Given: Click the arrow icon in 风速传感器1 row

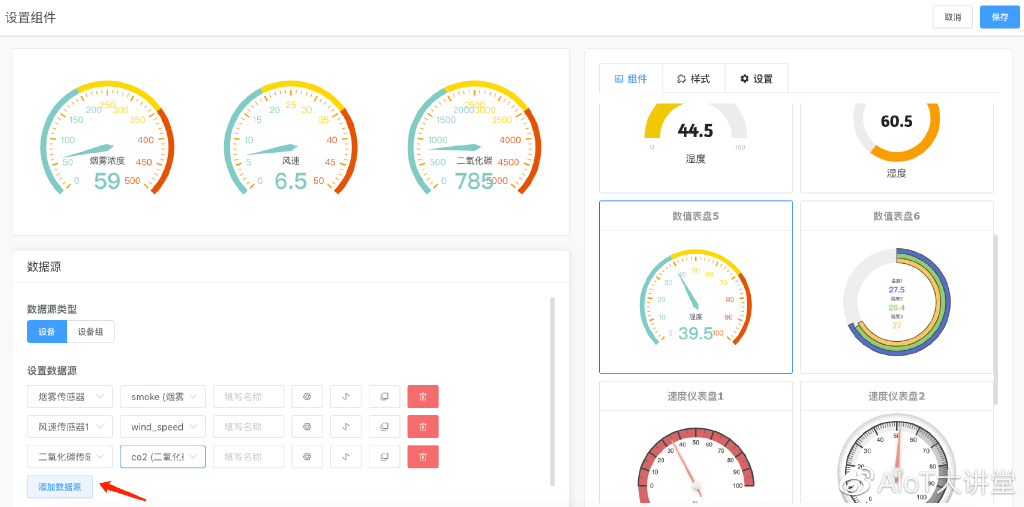Looking at the screenshot, I should (x=346, y=427).
